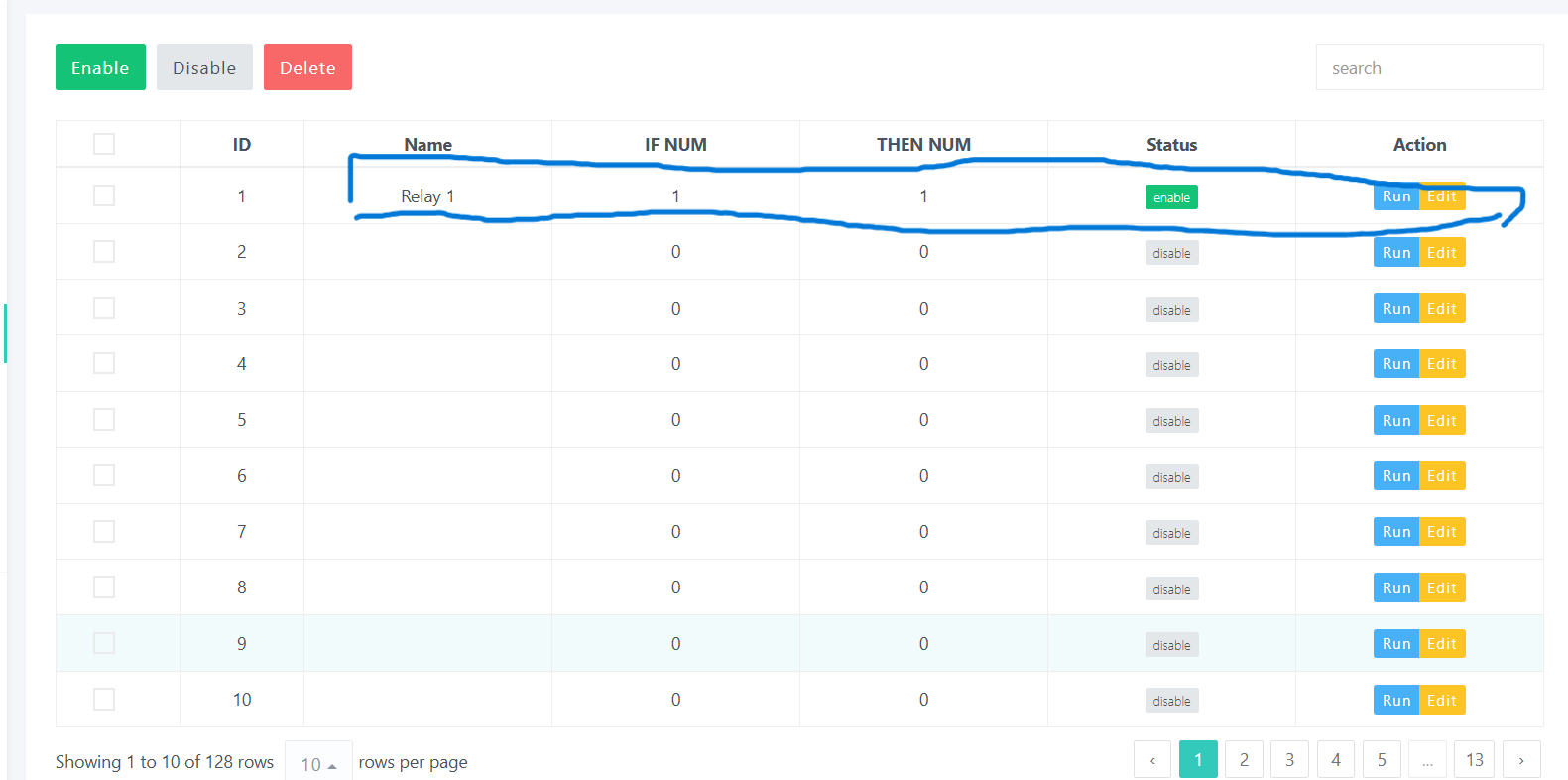Click the green Enable button
This screenshot has height=780, width=1568.
(100, 67)
